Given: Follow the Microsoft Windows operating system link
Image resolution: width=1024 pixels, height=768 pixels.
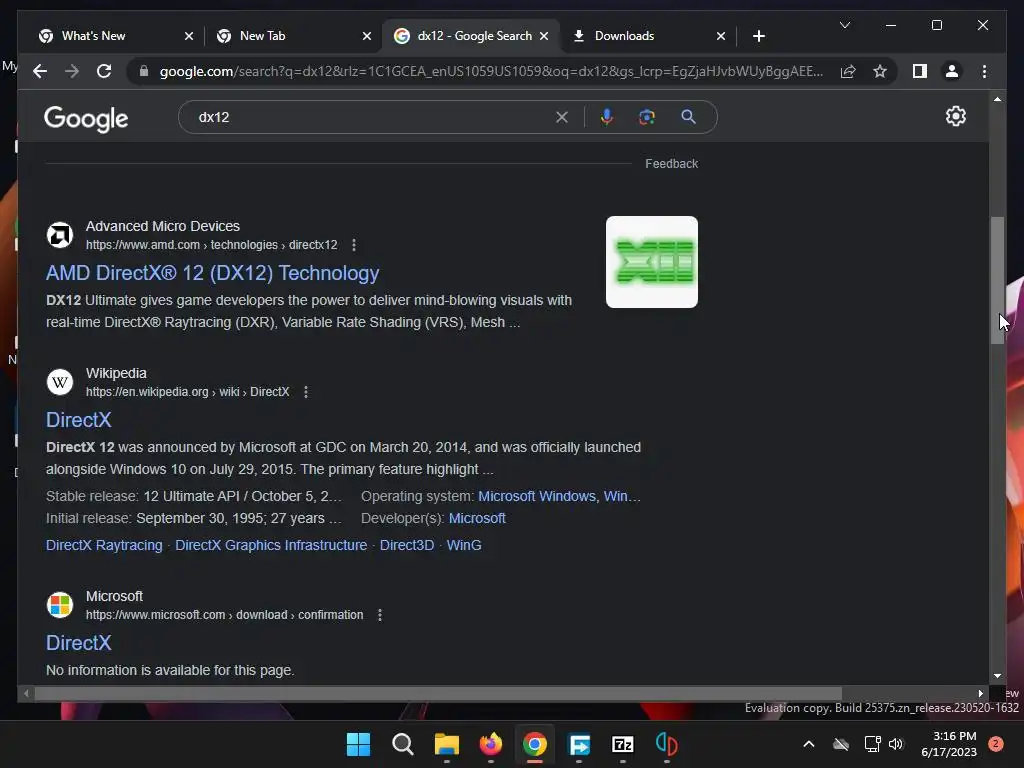Looking at the screenshot, I should point(537,496).
